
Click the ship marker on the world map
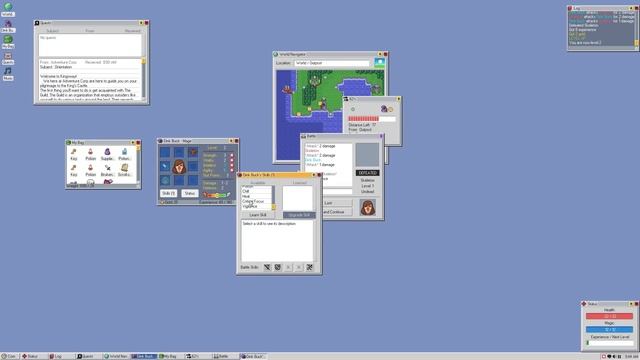pos(287,89)
